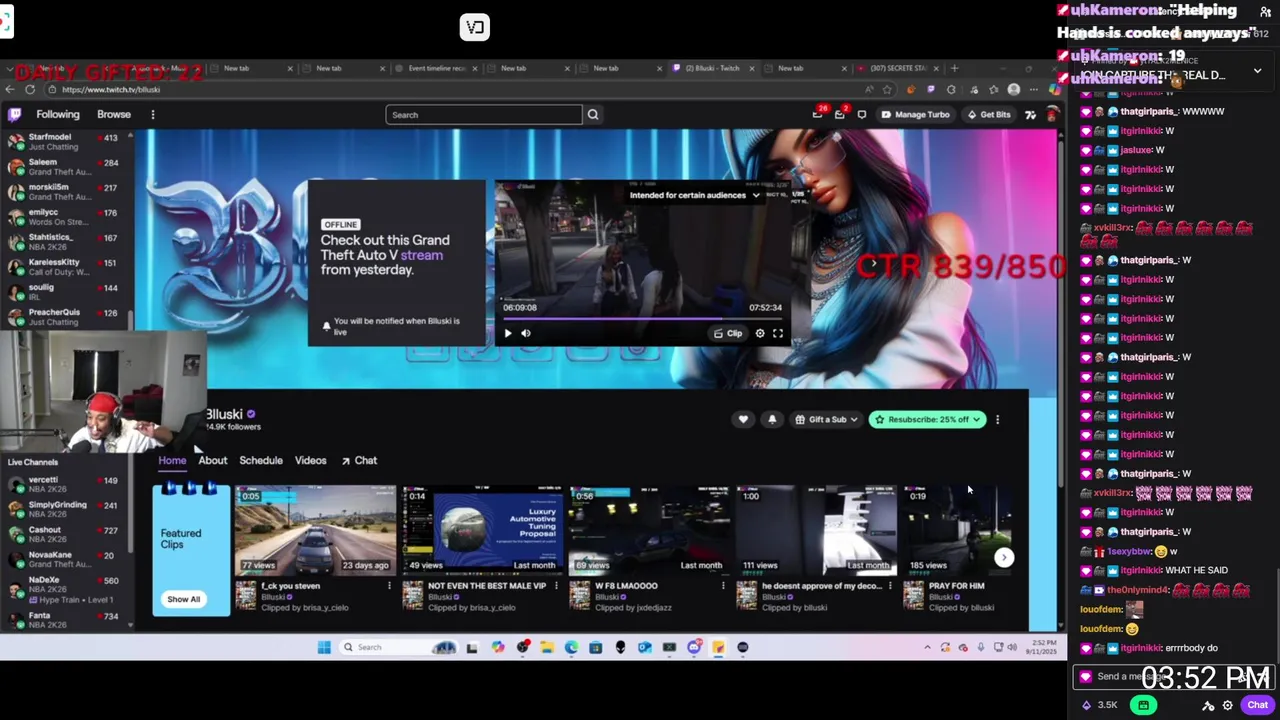The width and height of the screenshot is (1280, 720).
Task: Open Starfmodel channel in sidebar
Action: [65, 141]
